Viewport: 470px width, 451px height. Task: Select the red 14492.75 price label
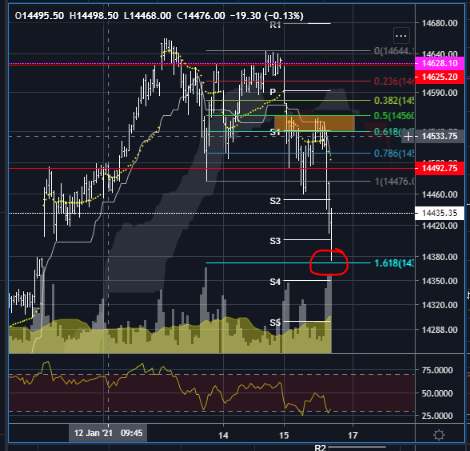click(x=439, y=168)
